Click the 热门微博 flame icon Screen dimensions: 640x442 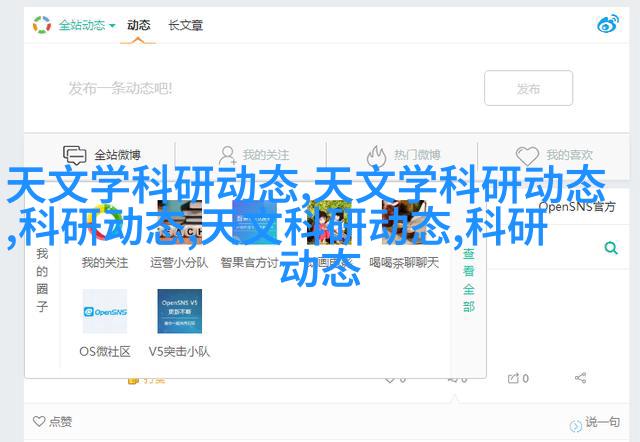[x=376, y=156]
